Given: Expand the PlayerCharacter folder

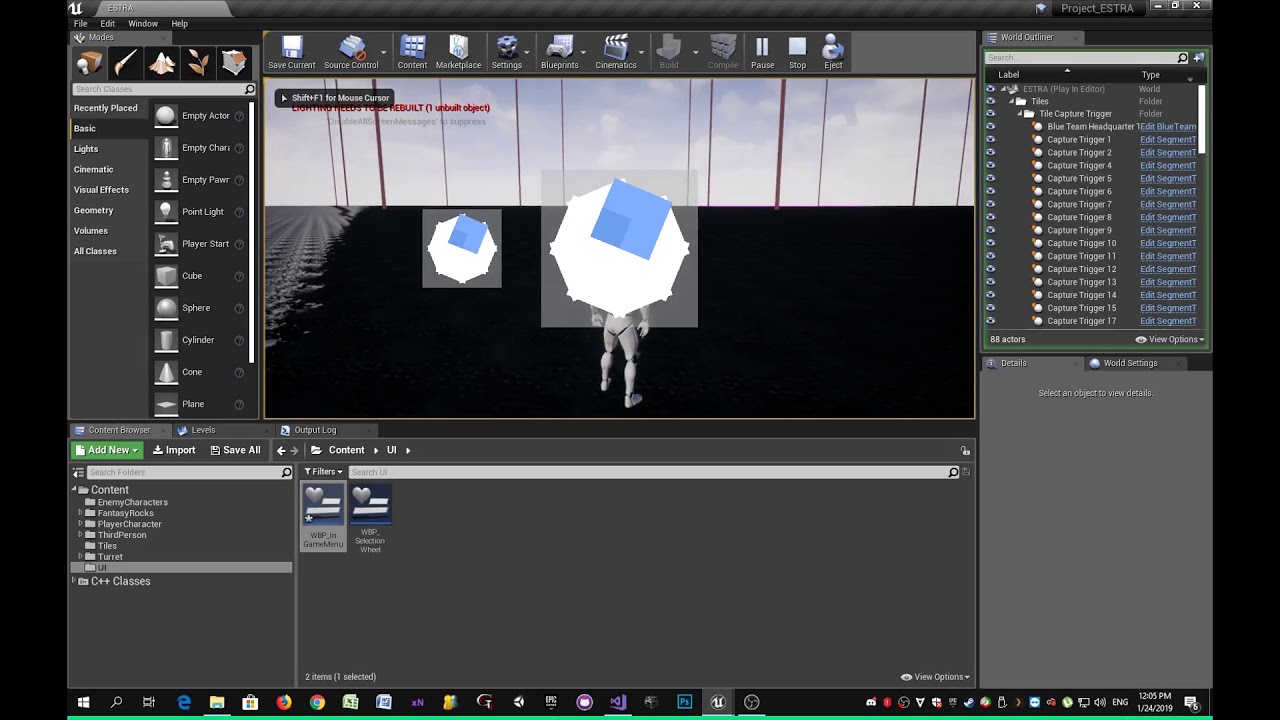Looking at the screenshot, I should (80, 524).
